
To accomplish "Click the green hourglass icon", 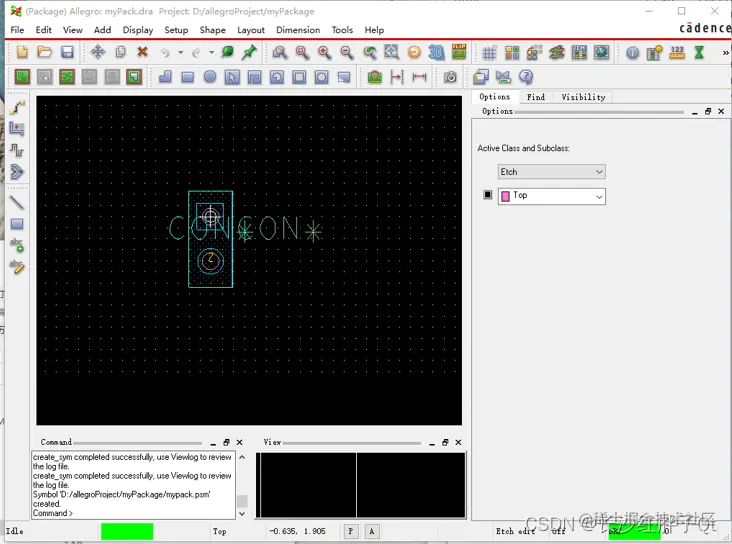I will (699, 52).
